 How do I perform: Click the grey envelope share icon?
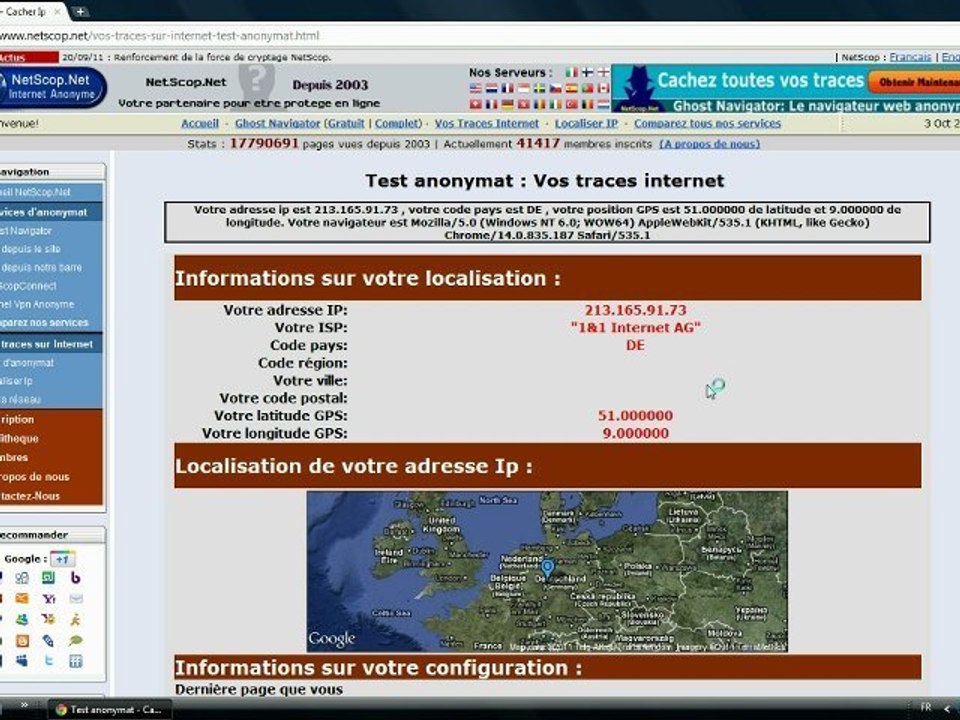[76, 598]
